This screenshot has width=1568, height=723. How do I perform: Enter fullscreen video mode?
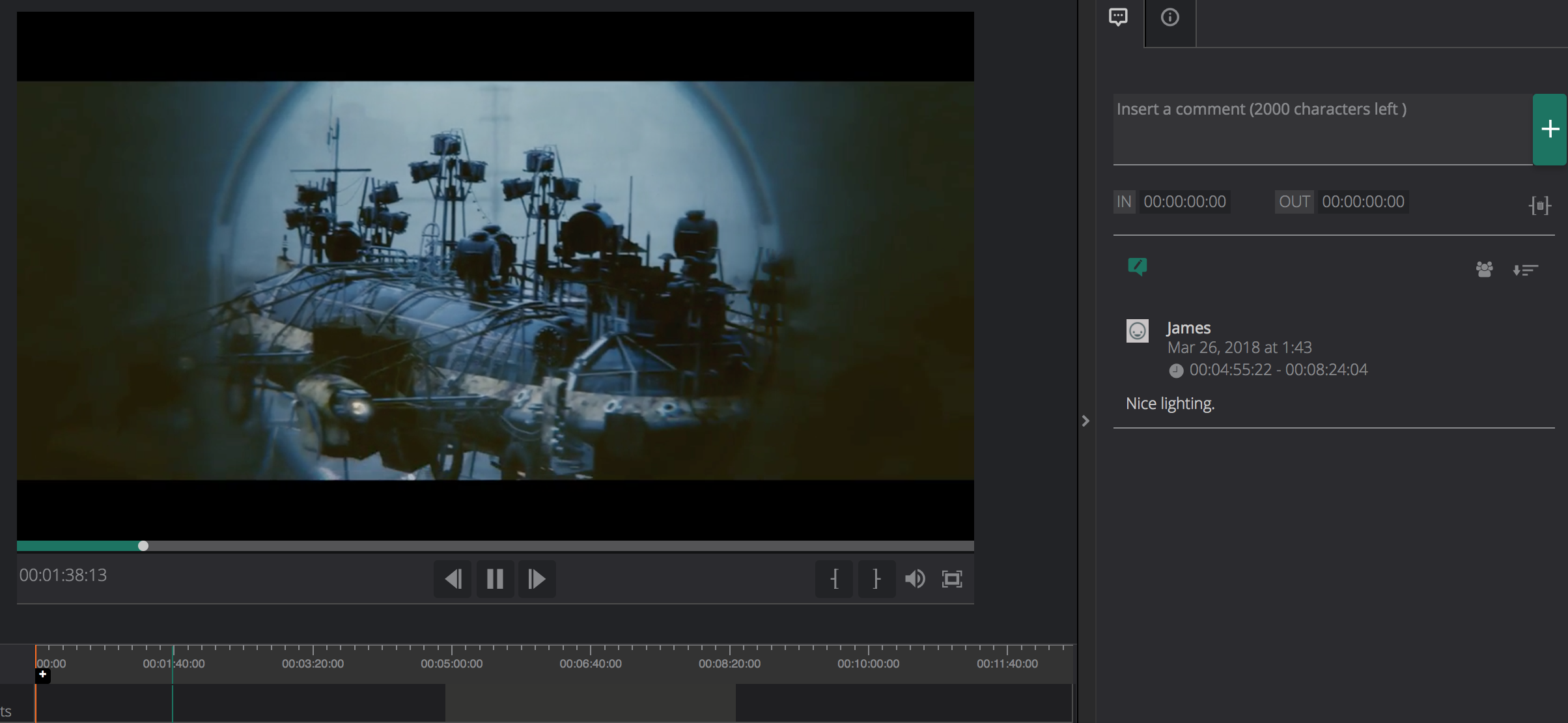[952, 578]
